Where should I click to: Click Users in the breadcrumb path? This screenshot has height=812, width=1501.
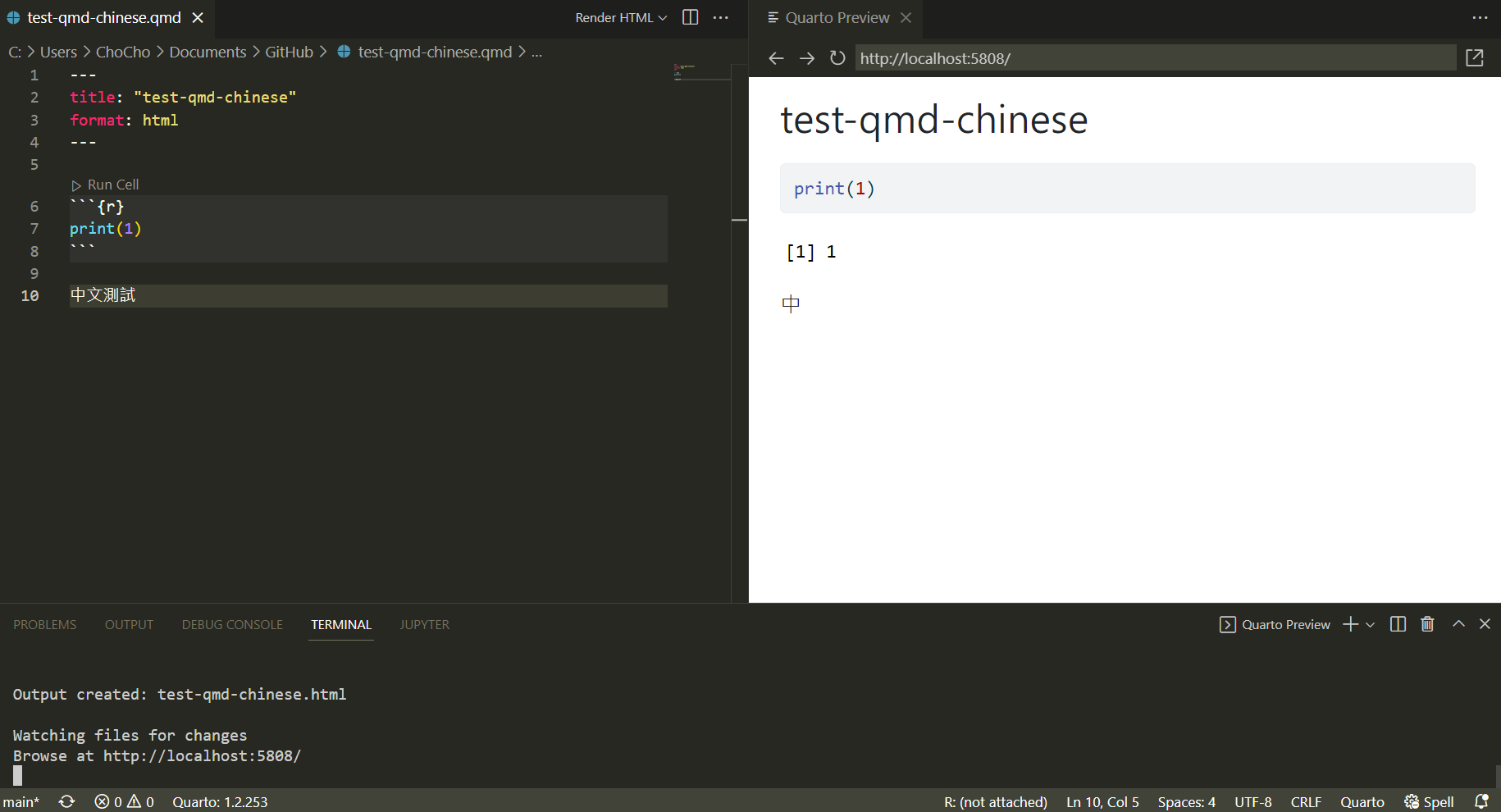tap(58, 52)
